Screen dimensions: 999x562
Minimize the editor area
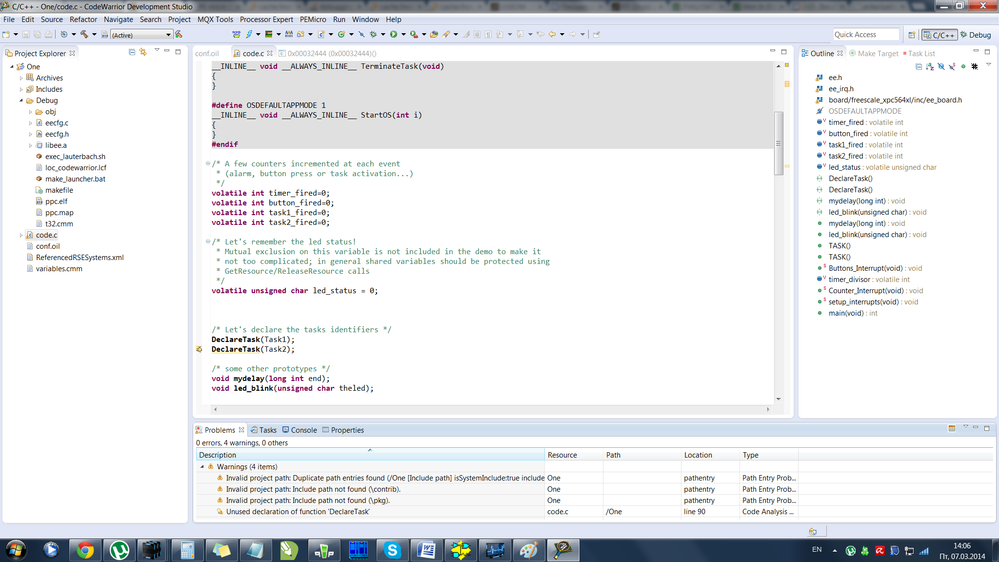coord(772,51)
